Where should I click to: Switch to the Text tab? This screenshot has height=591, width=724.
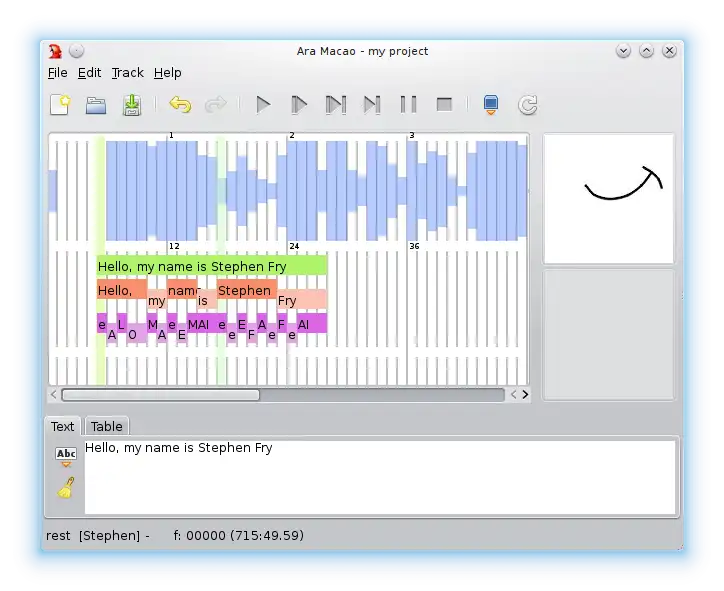coord(62,426)
